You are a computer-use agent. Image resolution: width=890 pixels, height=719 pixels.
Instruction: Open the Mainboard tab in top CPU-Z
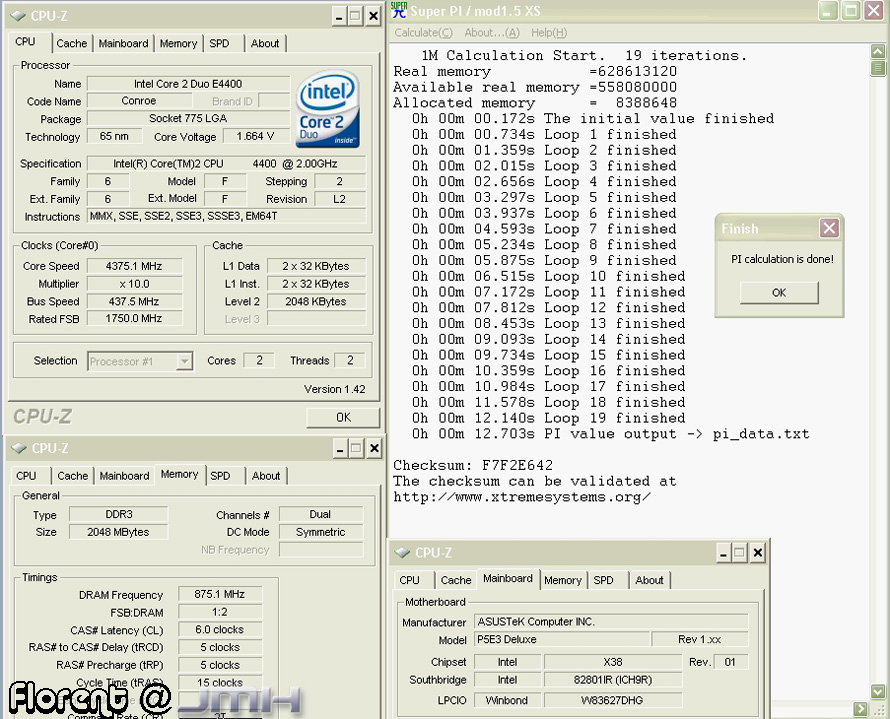123,43
